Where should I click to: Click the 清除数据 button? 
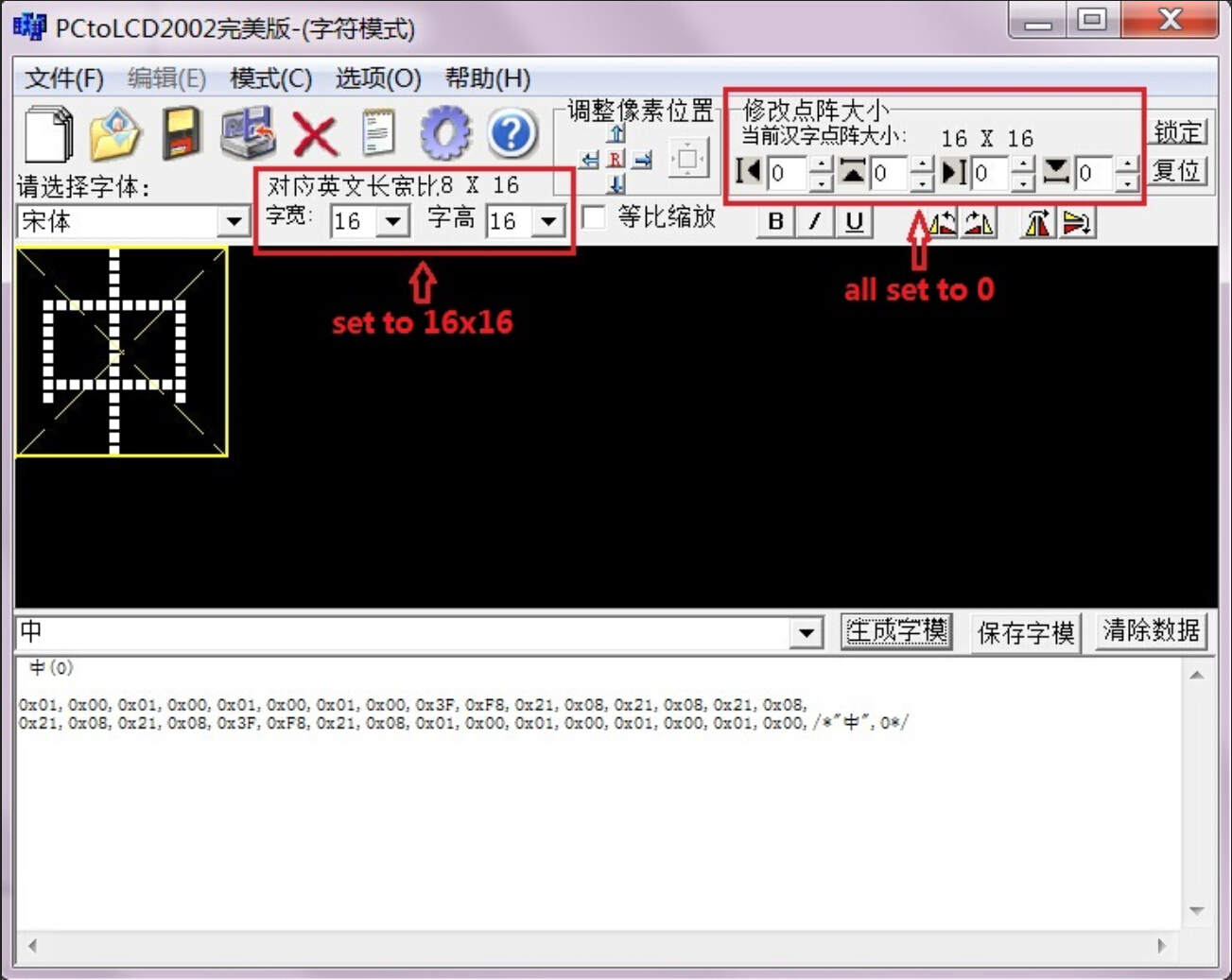click(x=1151, y=631)
